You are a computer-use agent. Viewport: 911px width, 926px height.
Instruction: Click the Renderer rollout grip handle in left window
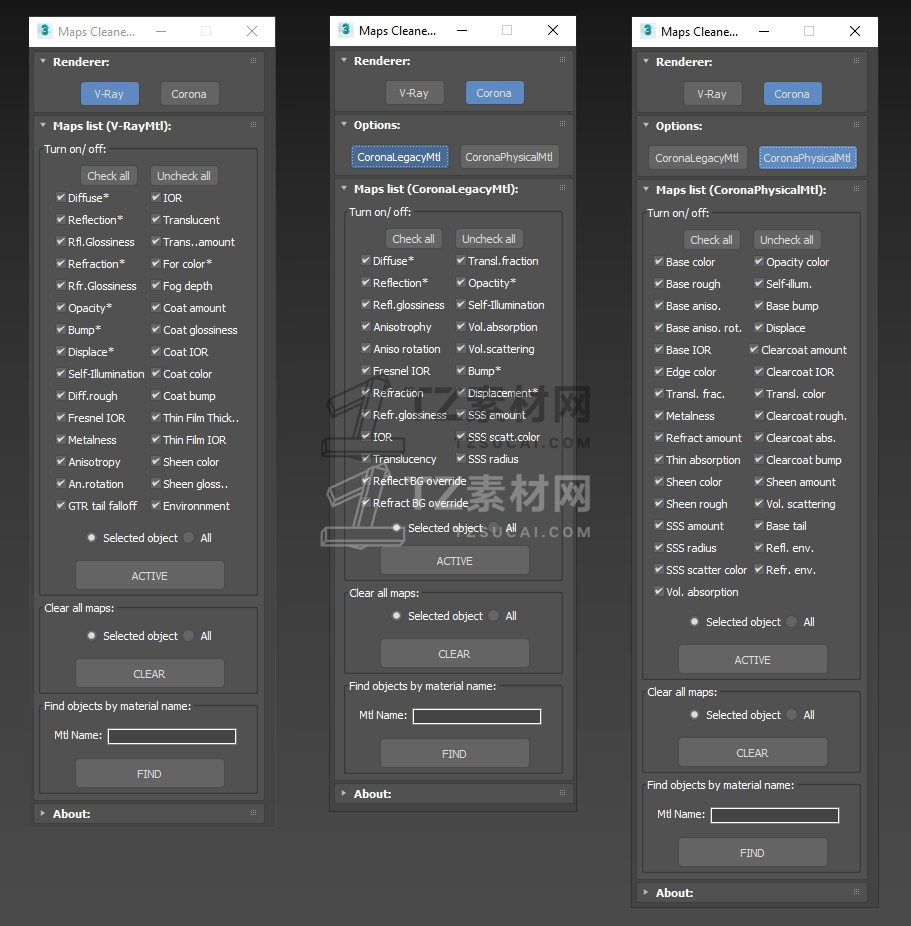(253, 61)
